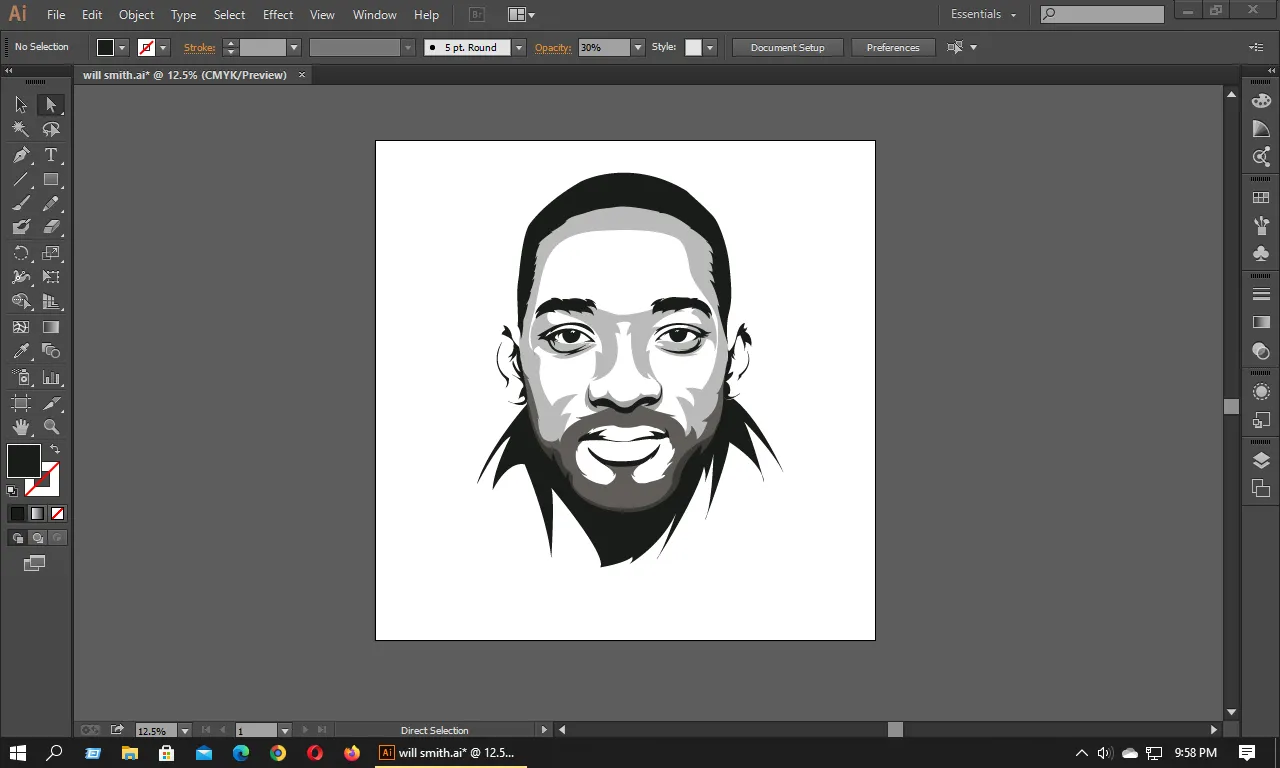Open the Transparency panel icon
Image resolution: width=1280 pixels, height=768 pixels.
pos(1261,351)
